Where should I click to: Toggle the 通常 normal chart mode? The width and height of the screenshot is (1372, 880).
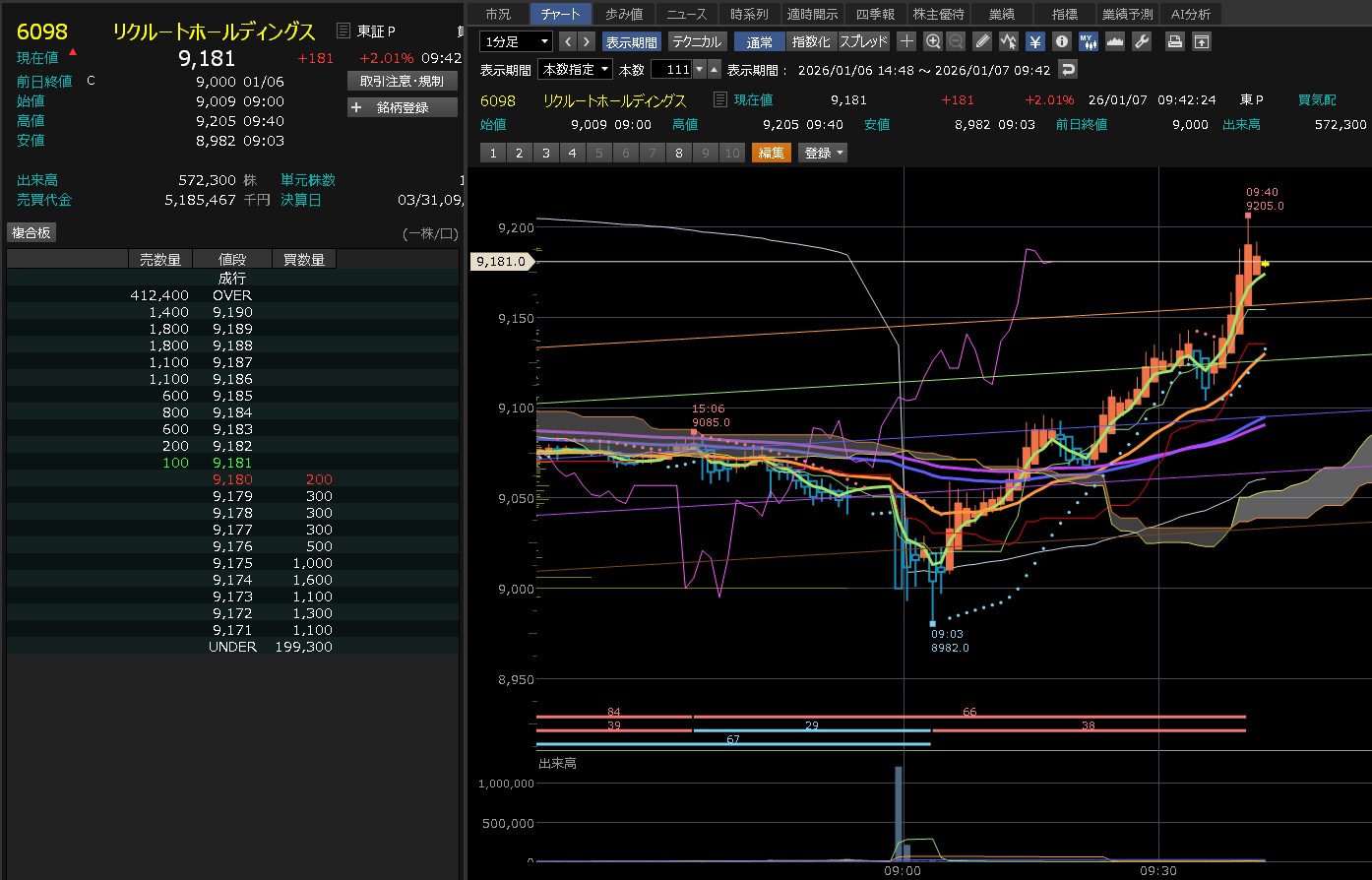[x=759, y=41]
